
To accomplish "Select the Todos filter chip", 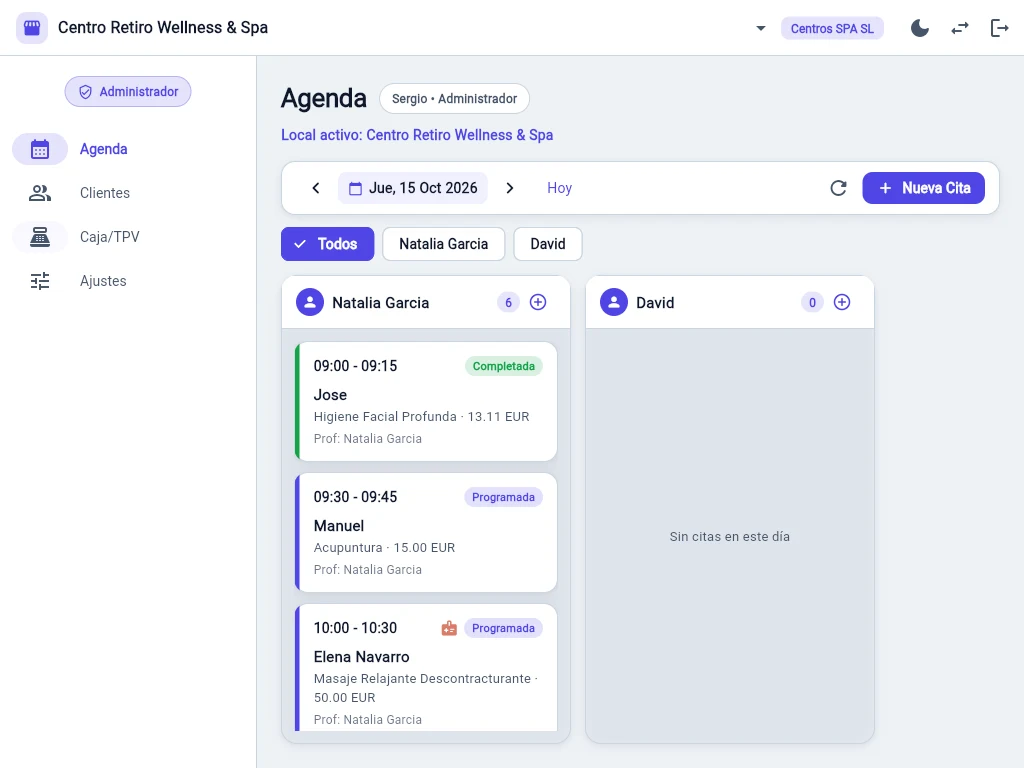I will [327, 244].
